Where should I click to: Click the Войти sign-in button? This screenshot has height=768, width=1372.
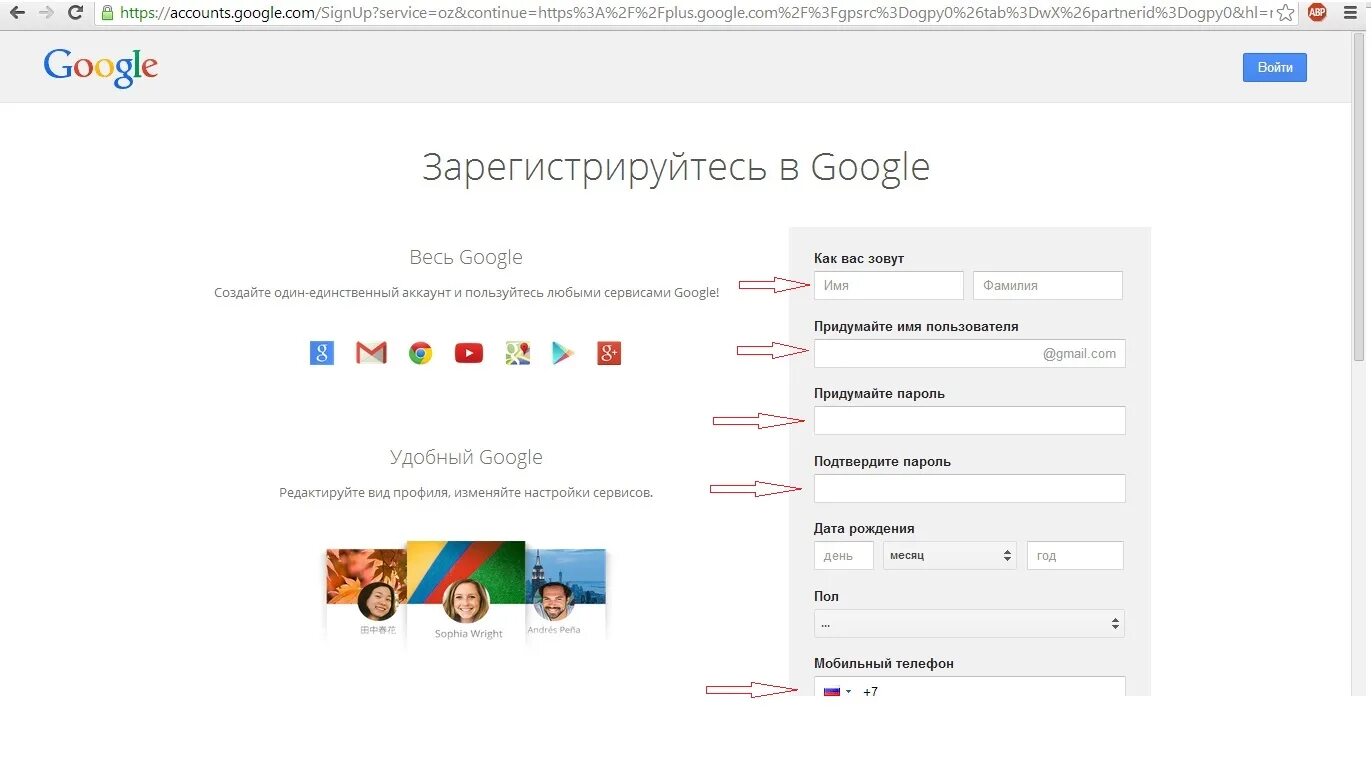pyautogui.click(x=1274, y=67)
